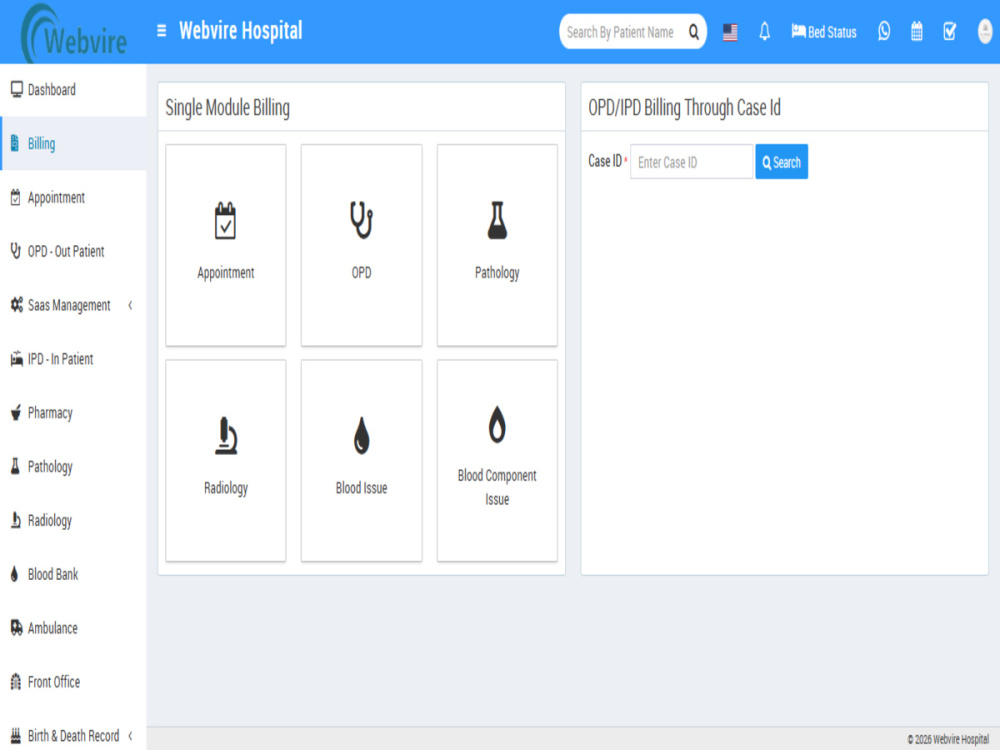This screenshot has height=750, width=1000.
Task: Open the US flag language selector
Action: (730, 32)
